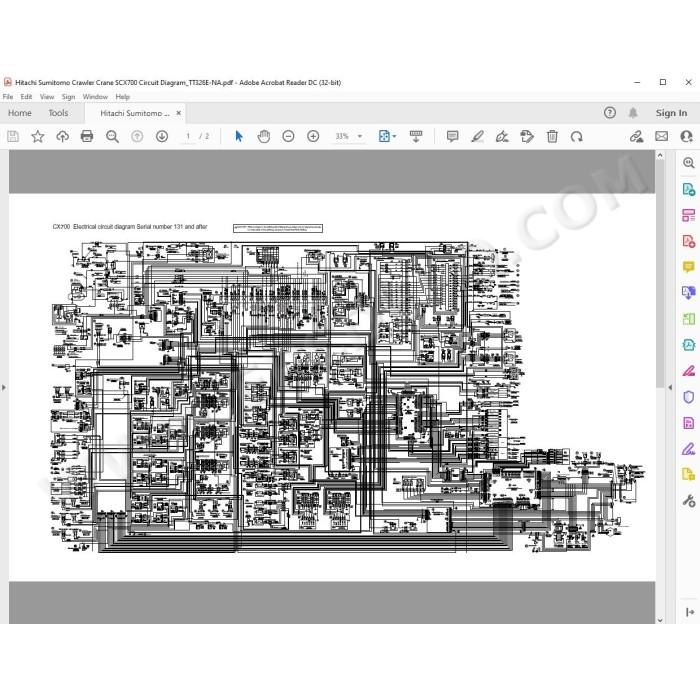Image resolution: width=700 pixels, height=700 pixels.
Task: Open the Help menu
Action: click(x=122, y=96)
